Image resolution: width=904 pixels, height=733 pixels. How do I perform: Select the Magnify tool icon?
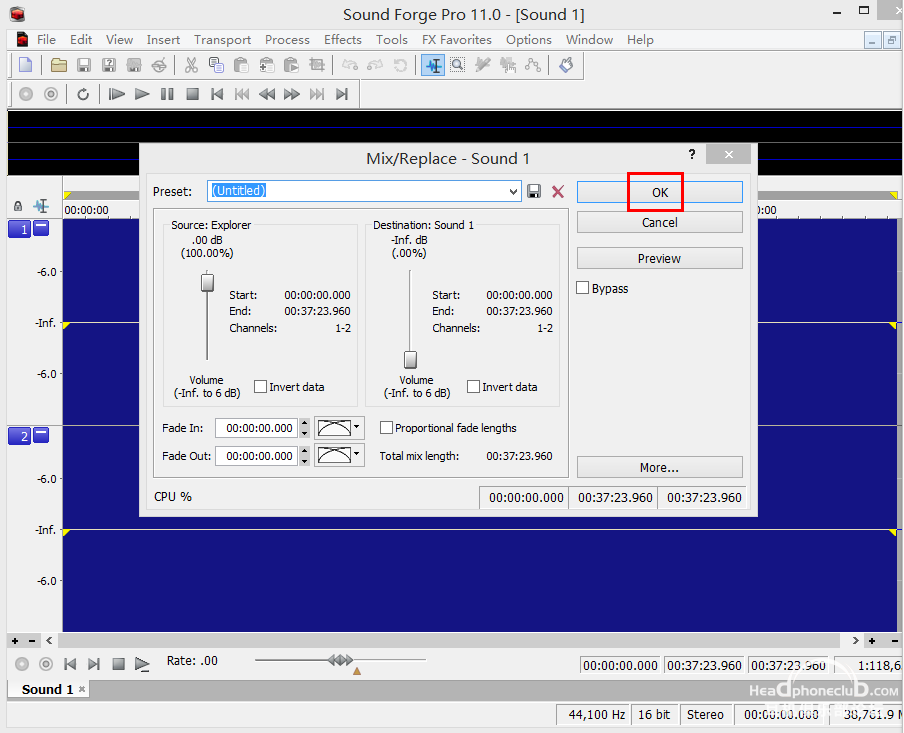[458, 65]
